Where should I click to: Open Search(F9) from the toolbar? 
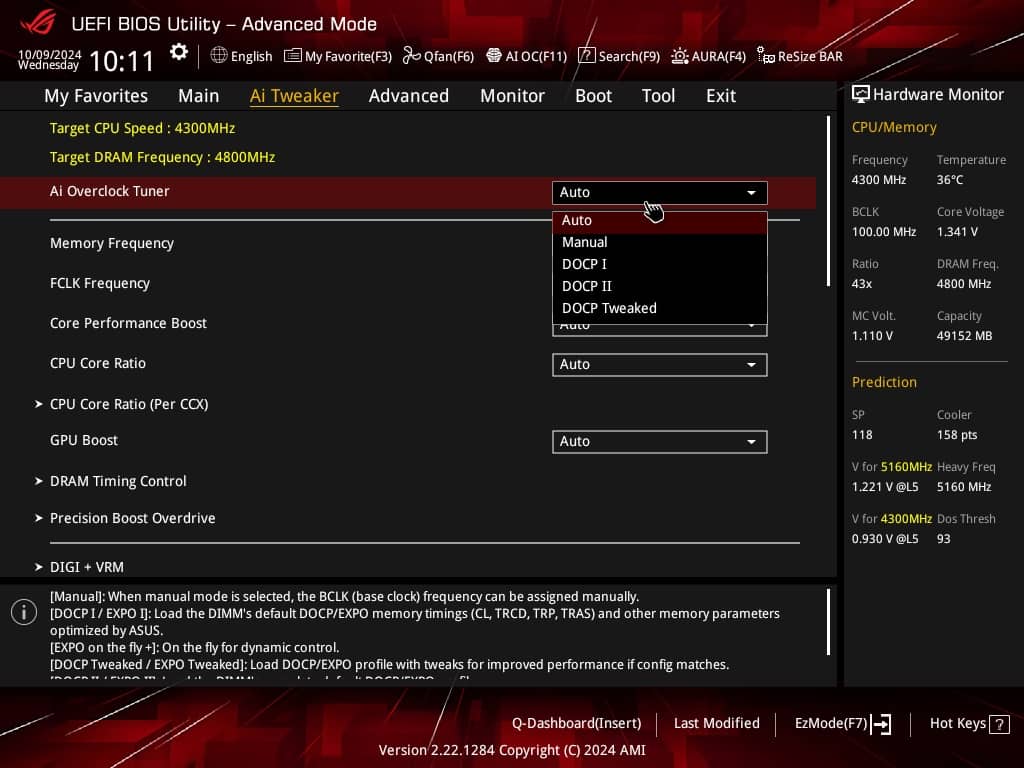619,56
